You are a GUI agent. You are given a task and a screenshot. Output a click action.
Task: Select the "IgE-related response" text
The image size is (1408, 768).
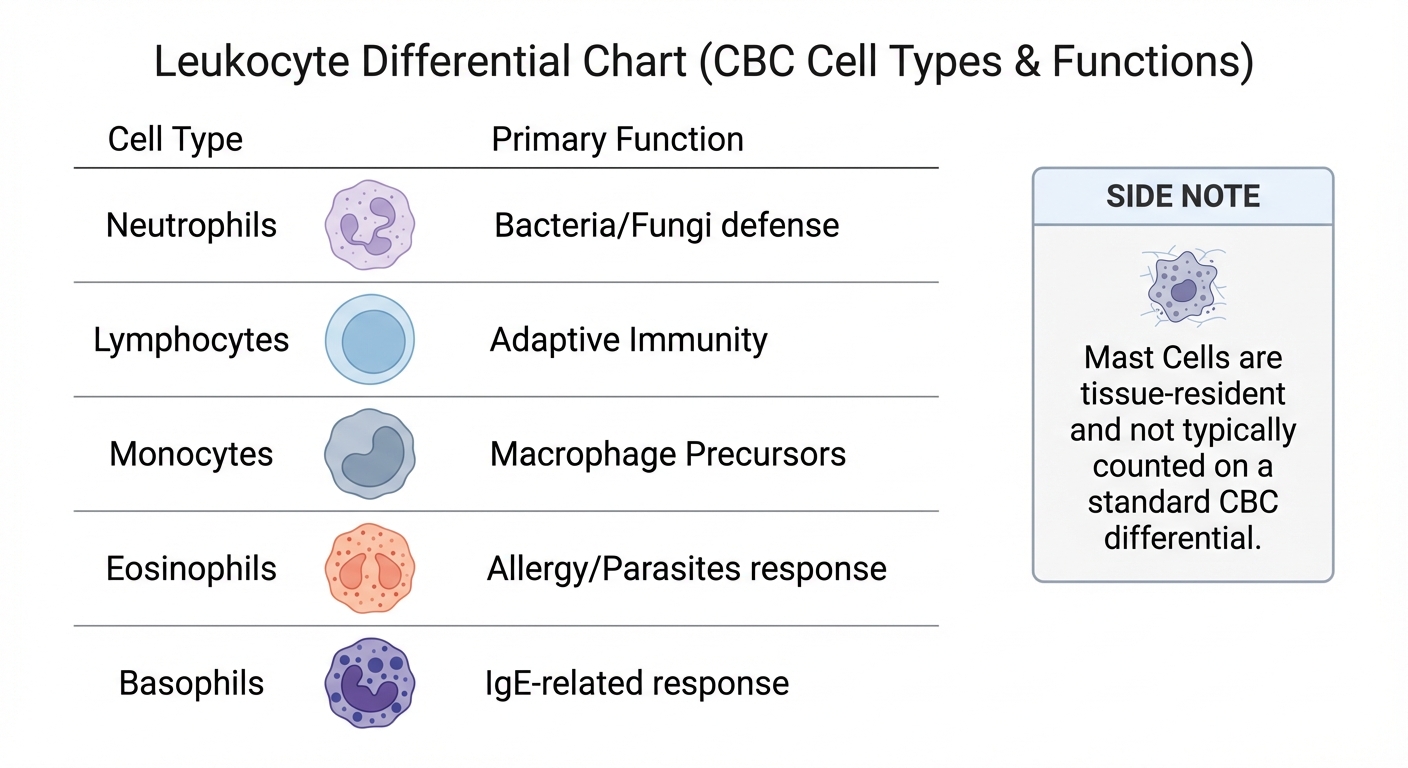pyautogui.click(x=637, y=683)
